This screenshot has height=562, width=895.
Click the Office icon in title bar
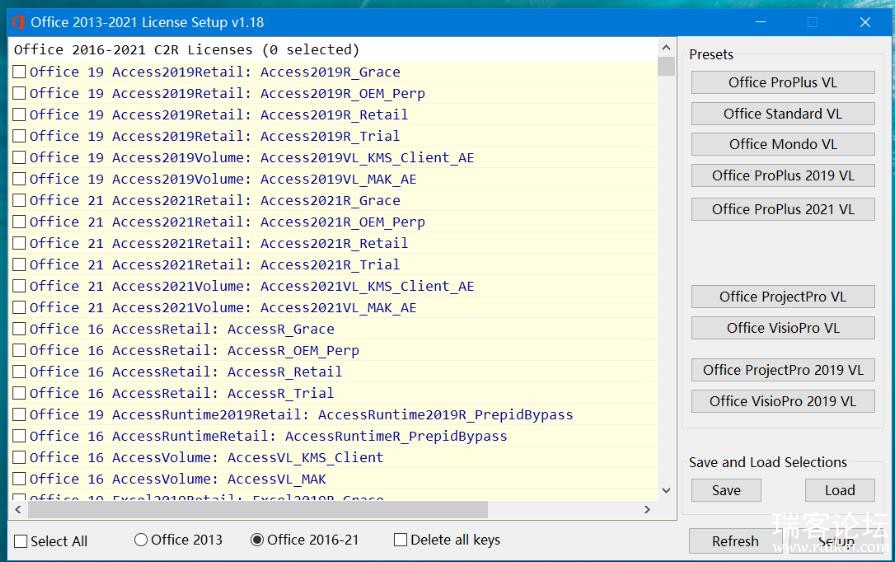tap(19, 22)
